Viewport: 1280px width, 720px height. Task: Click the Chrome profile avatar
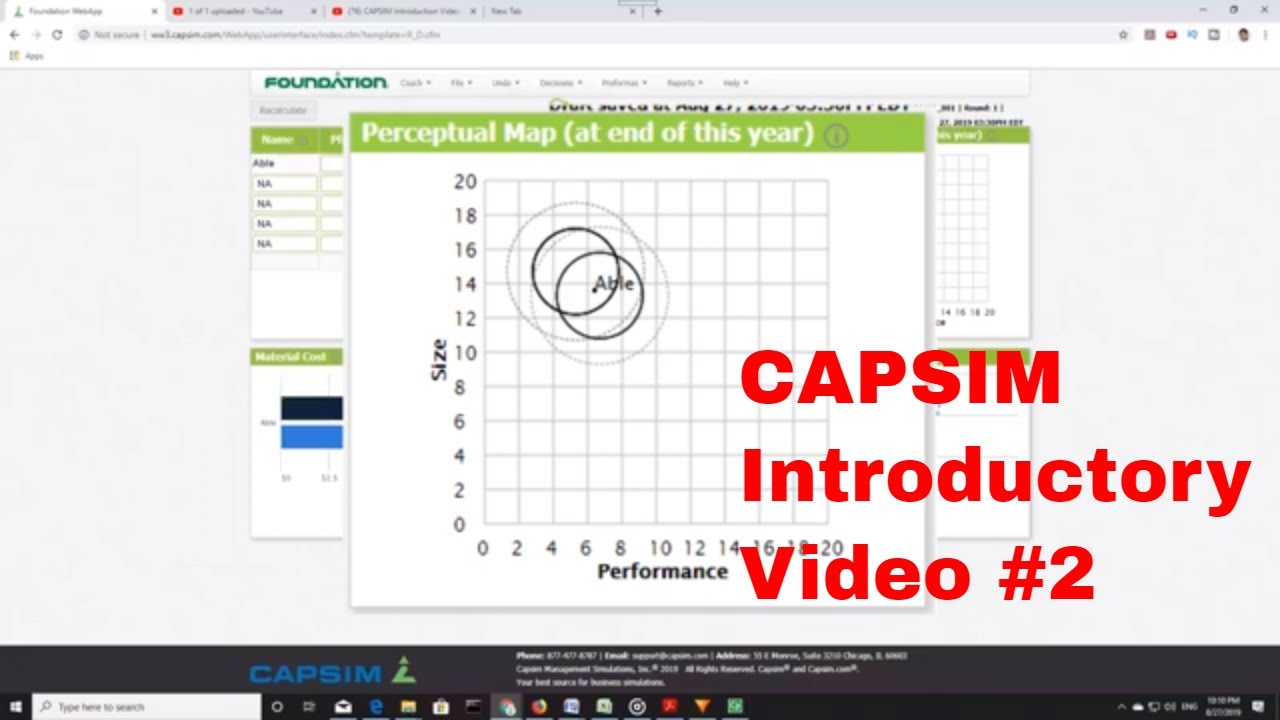click(x=1243, y=34)
